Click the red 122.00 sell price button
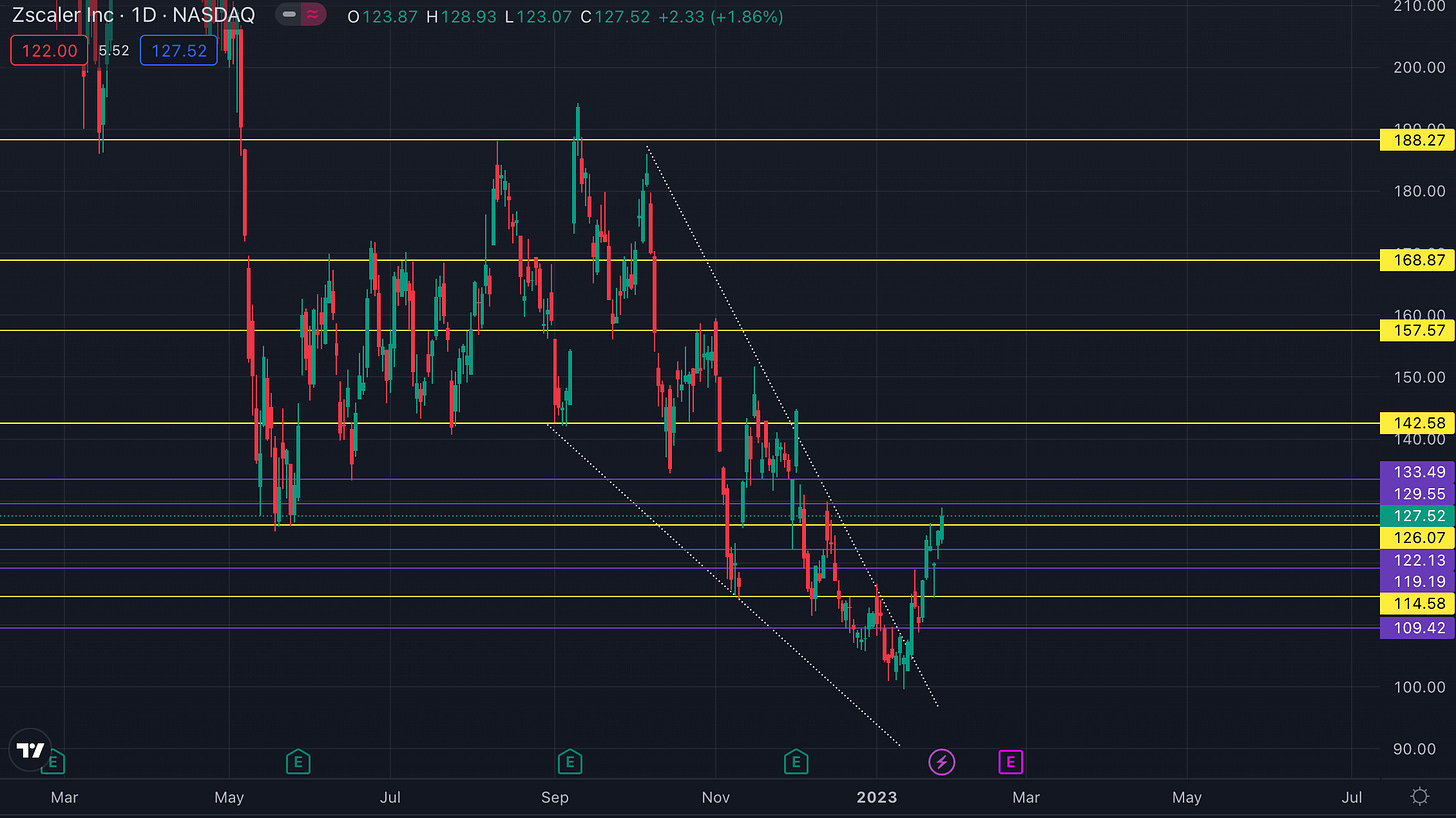 [x=50, y=50]
